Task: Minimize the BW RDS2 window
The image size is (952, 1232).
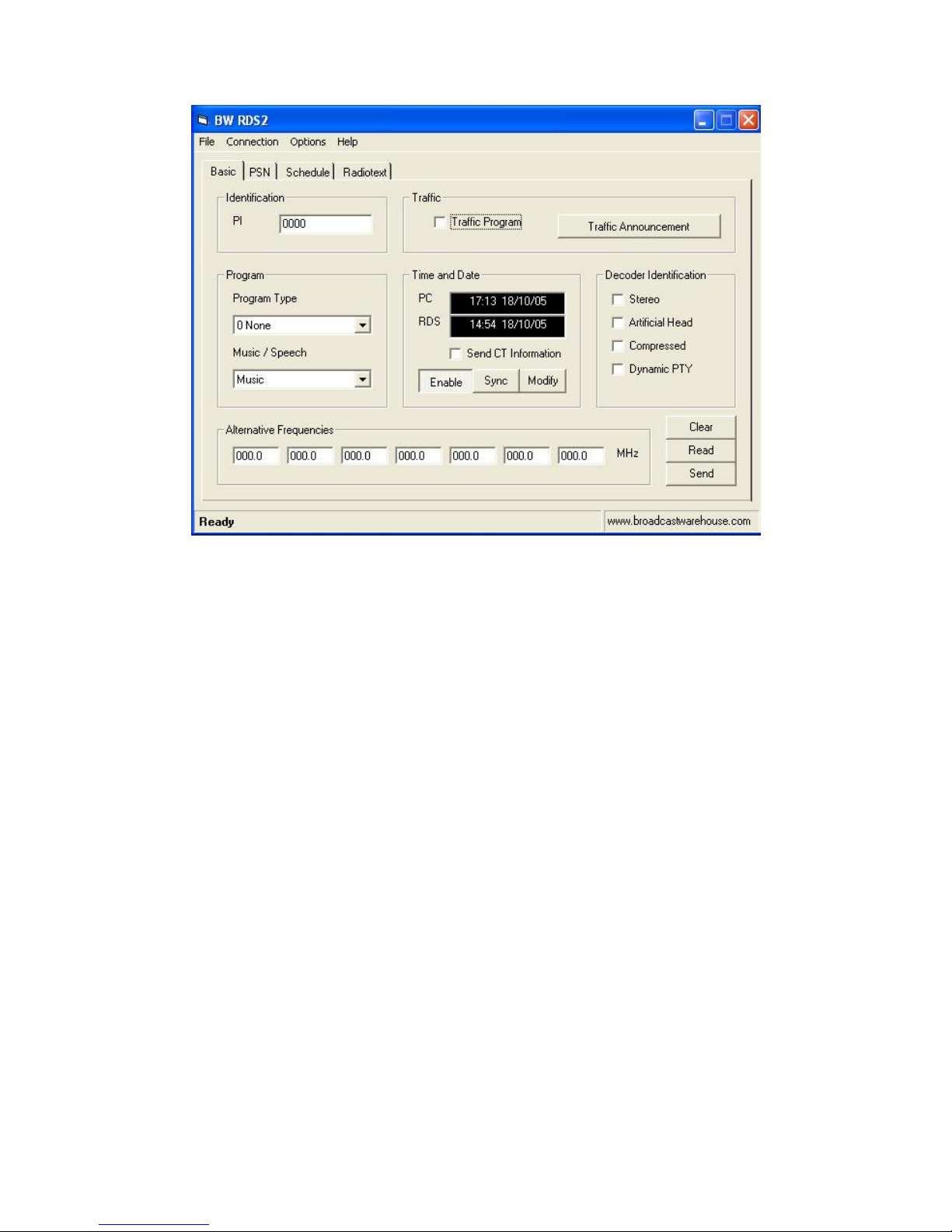Action: pos(704,120)
